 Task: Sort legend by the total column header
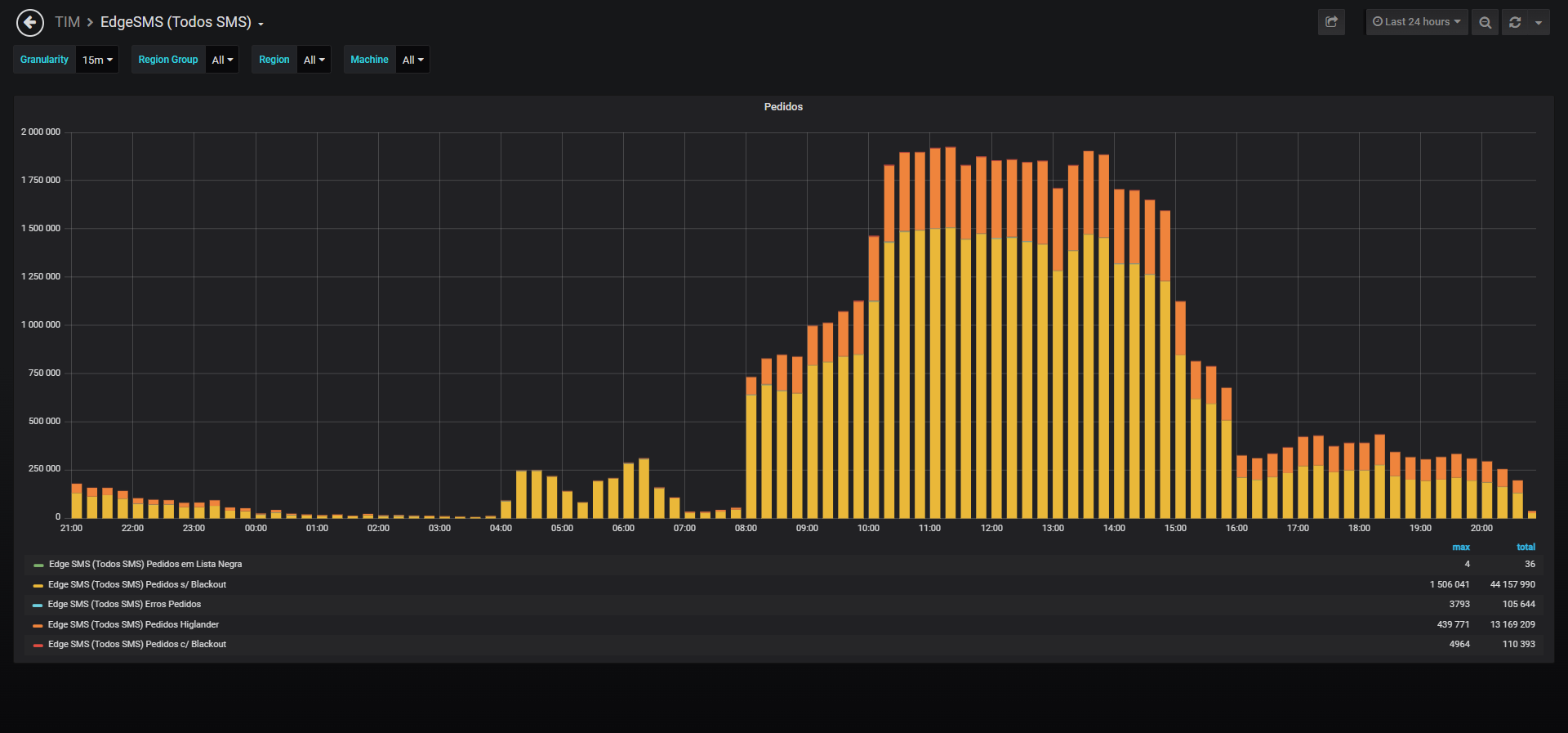click(1526, 548)
